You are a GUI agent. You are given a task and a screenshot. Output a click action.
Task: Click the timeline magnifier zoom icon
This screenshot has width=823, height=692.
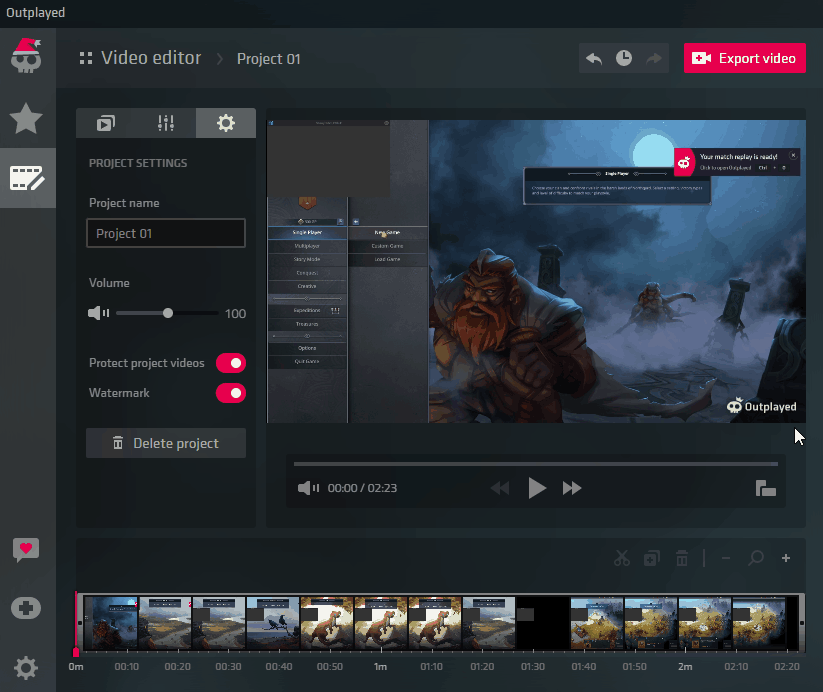coord(756,558)
